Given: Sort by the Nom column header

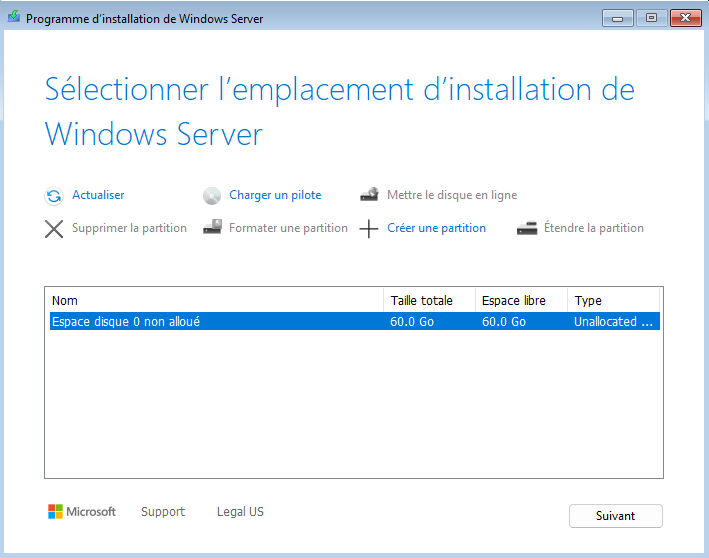Looking at the screenshot, I should (x=215, y=300).
